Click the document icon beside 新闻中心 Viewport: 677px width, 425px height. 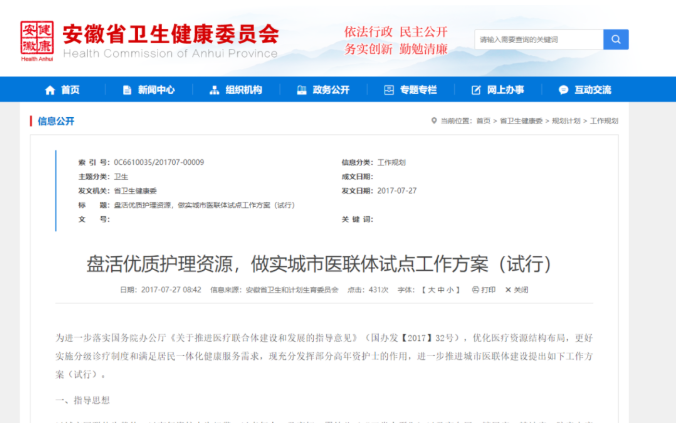point(127,90)
